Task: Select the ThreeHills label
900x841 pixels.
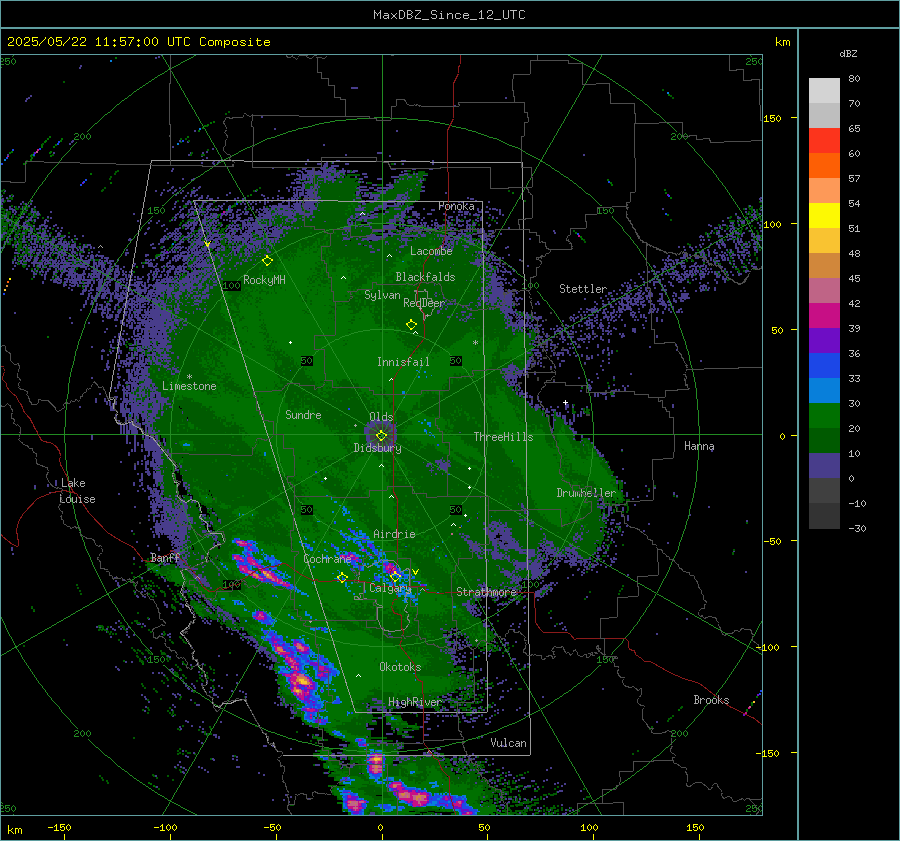Action: [503, 437]
